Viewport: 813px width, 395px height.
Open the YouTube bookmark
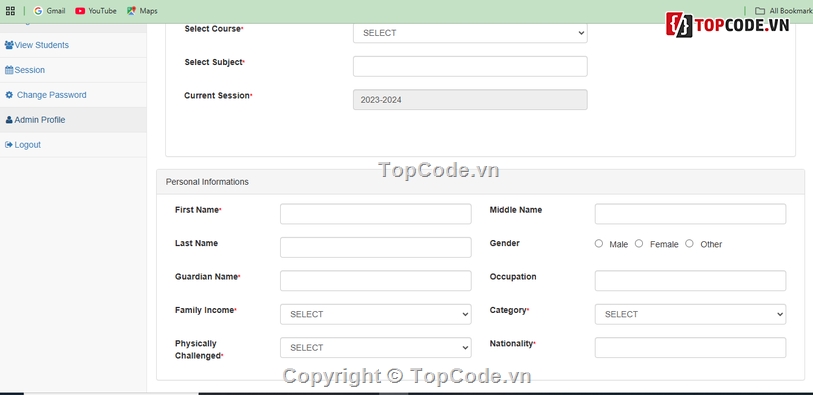click(95, 11)
